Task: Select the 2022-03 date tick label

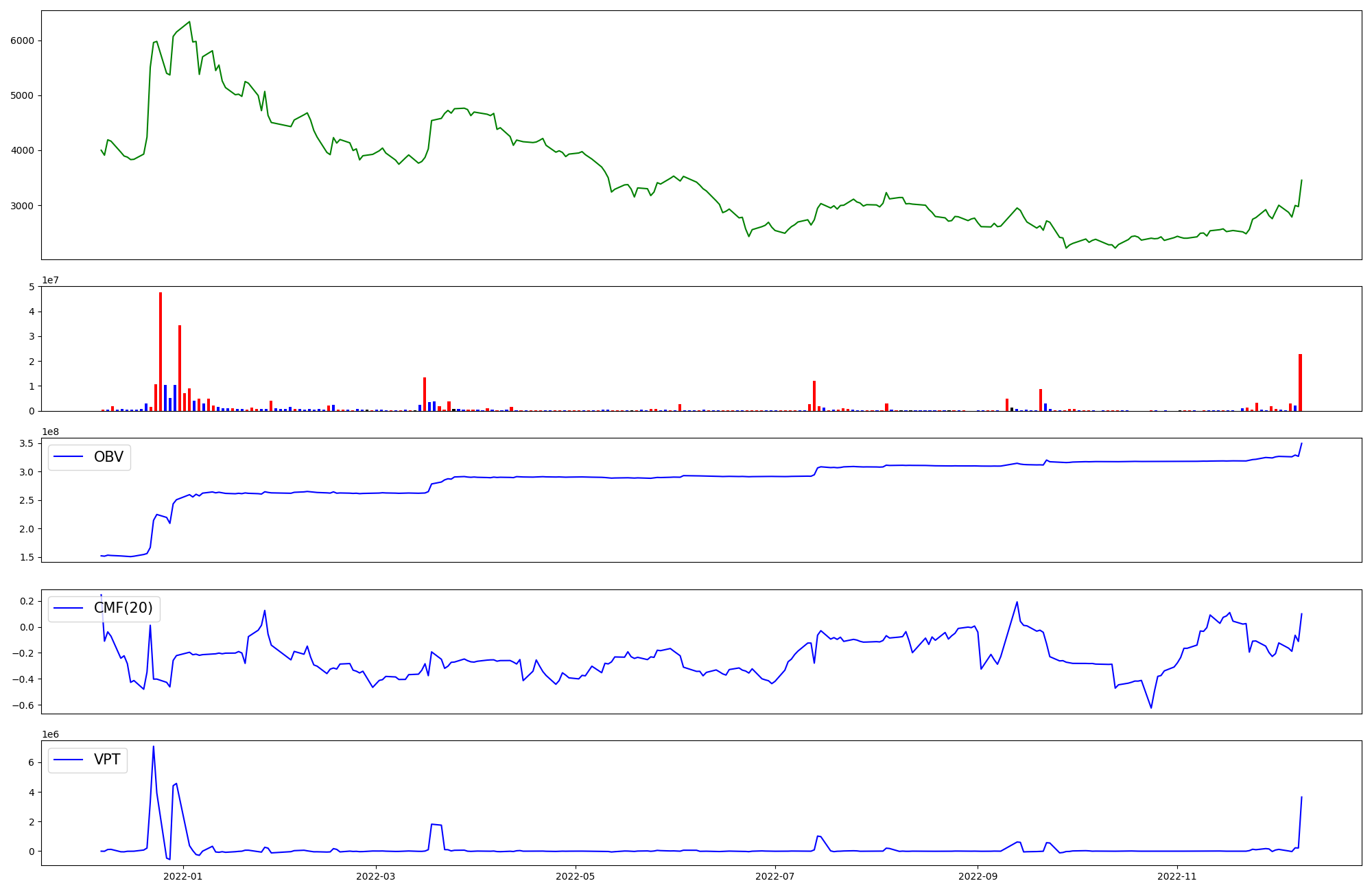Action: pyautogui.click(x=376, y=876)
